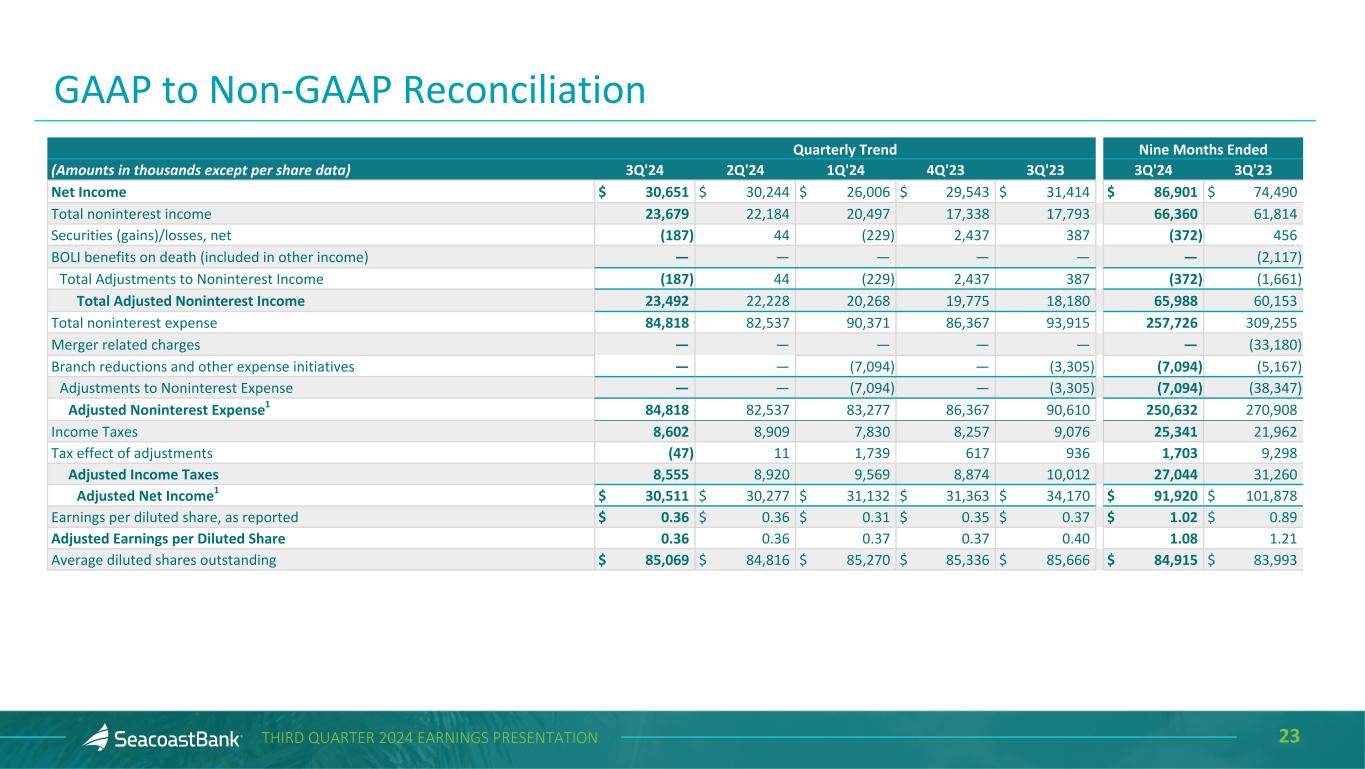
Task: Click the 30,651 Net Income value
Action: 660,192
